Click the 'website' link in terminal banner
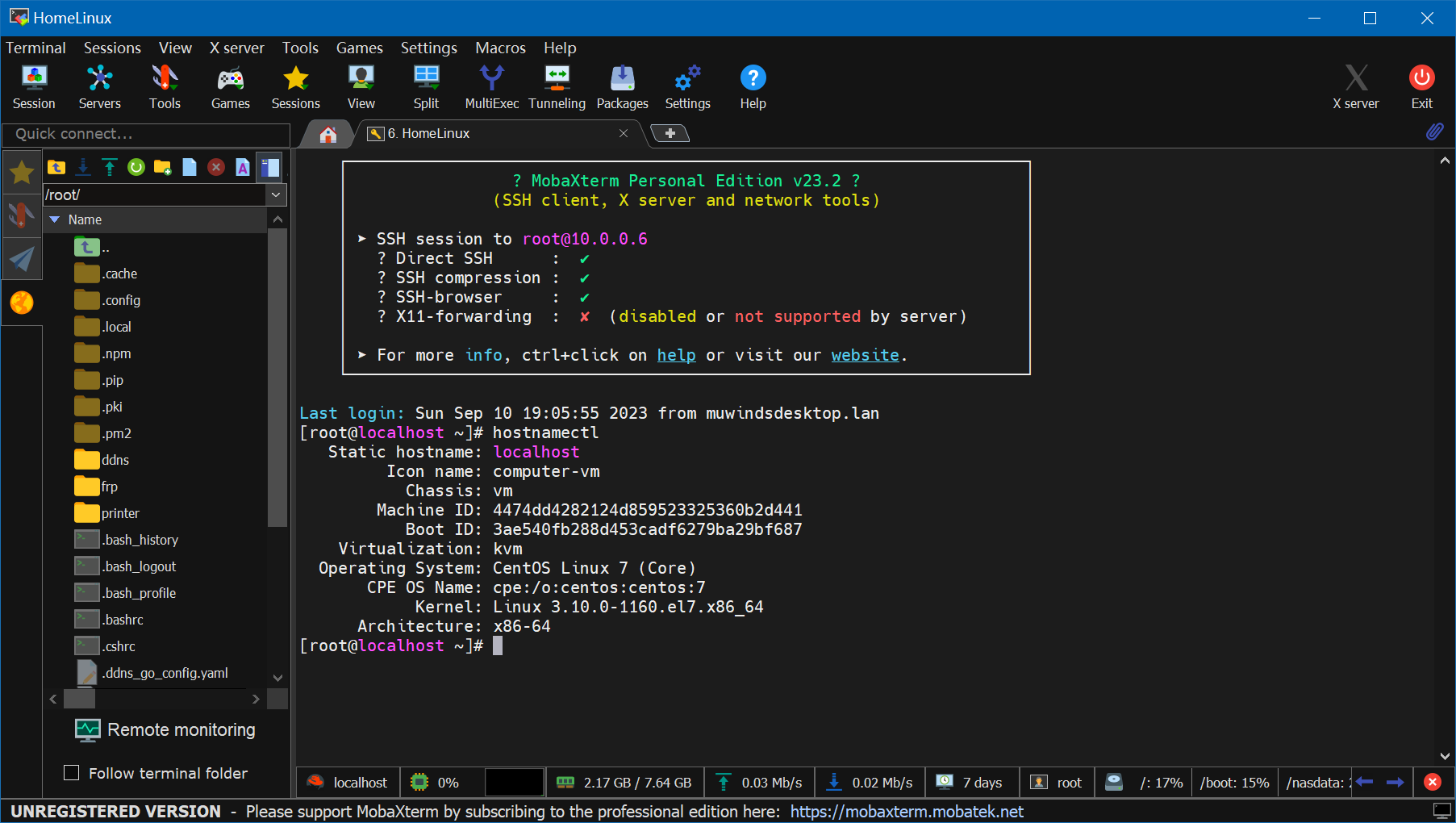Image resolution: width=1456 pixels, height=823 pixels. (865, 355)
